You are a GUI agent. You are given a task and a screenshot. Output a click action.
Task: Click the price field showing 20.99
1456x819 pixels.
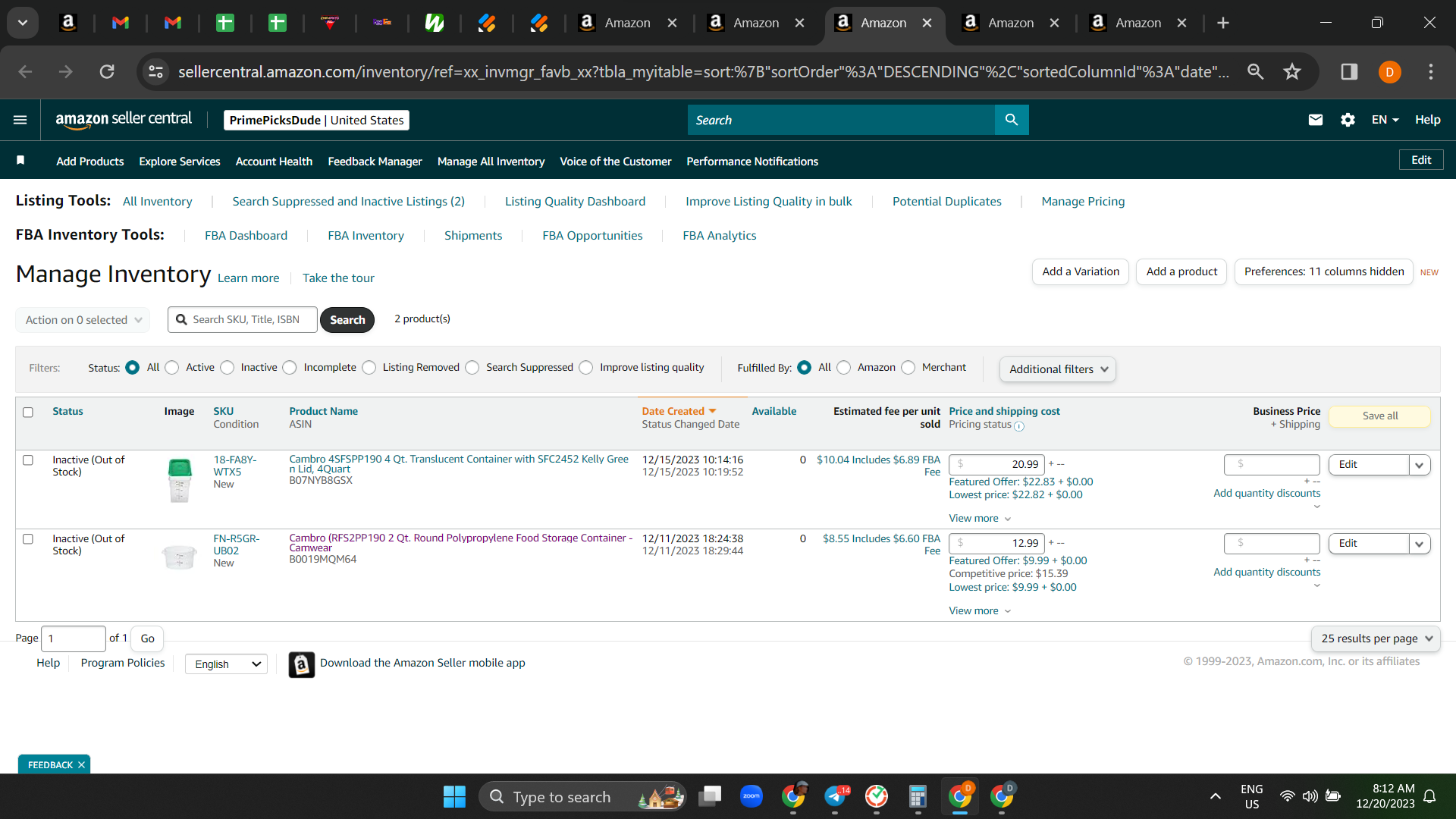[996, 464]
